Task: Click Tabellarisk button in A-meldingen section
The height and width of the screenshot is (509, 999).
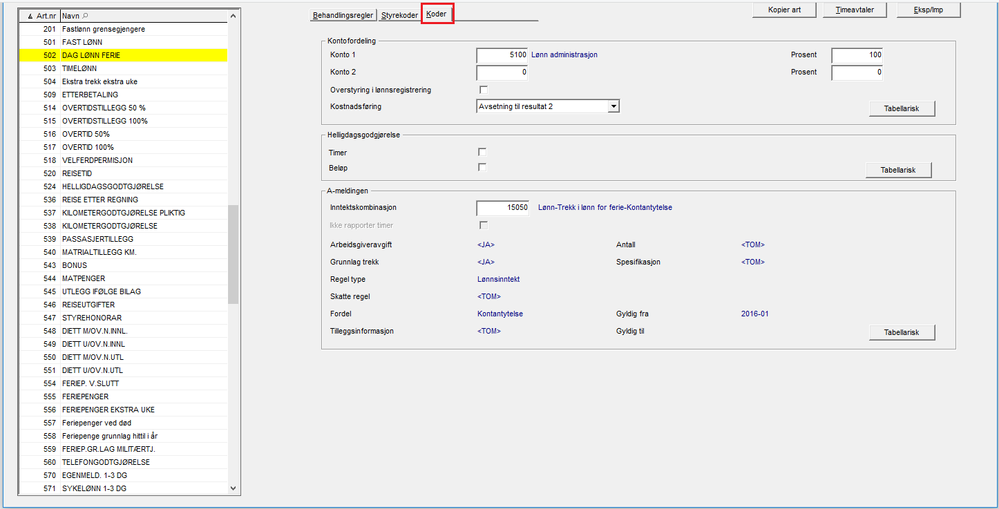Action: coord(900,332)
